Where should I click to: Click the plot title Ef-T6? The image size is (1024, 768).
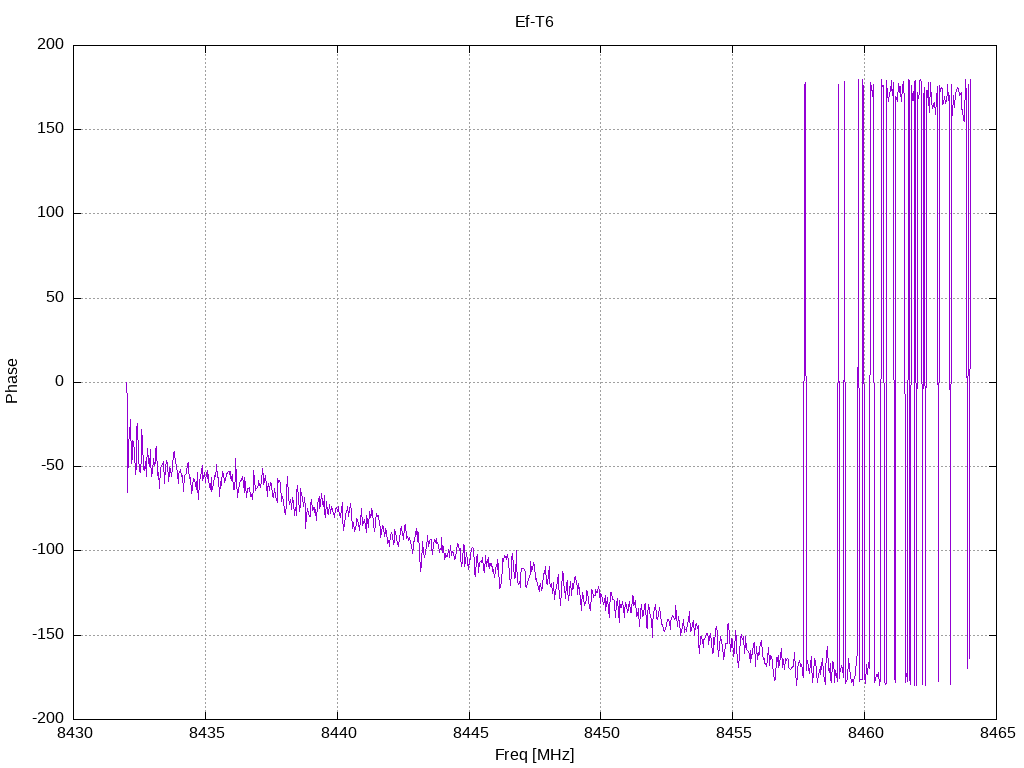534,21
